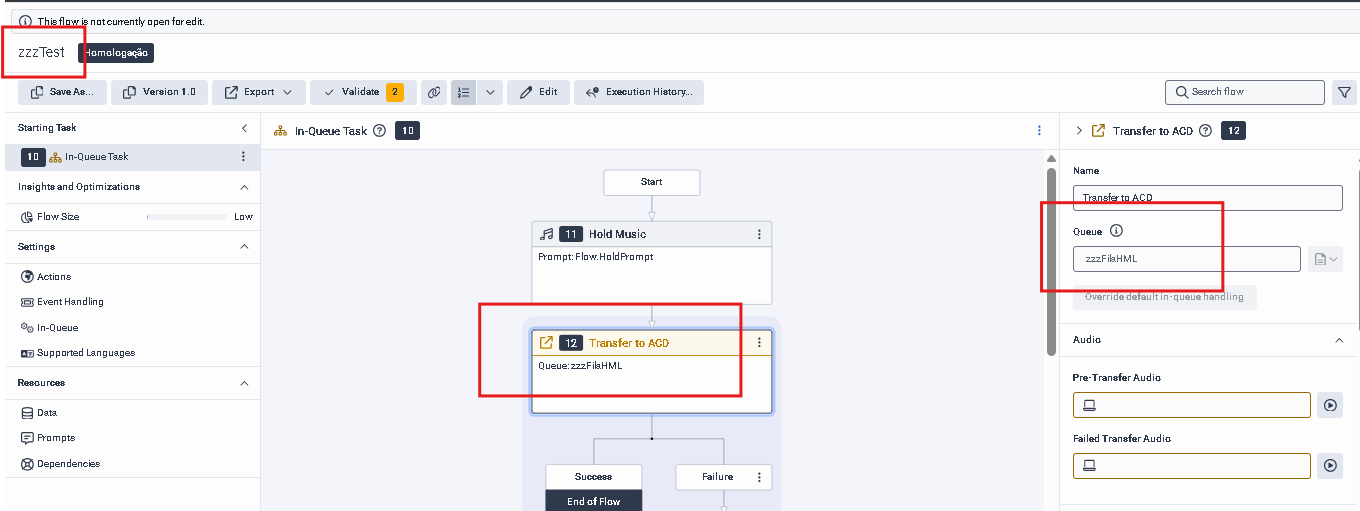Click the sidebar In-Queue Task hierarchy icon
The height and width of the screenshot is (511, 1360).
[x=55, y=157]
